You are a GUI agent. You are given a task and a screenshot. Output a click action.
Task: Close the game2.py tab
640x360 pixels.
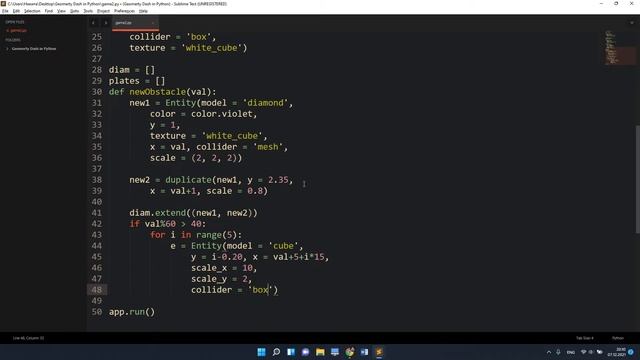click(x=153, y=23)
